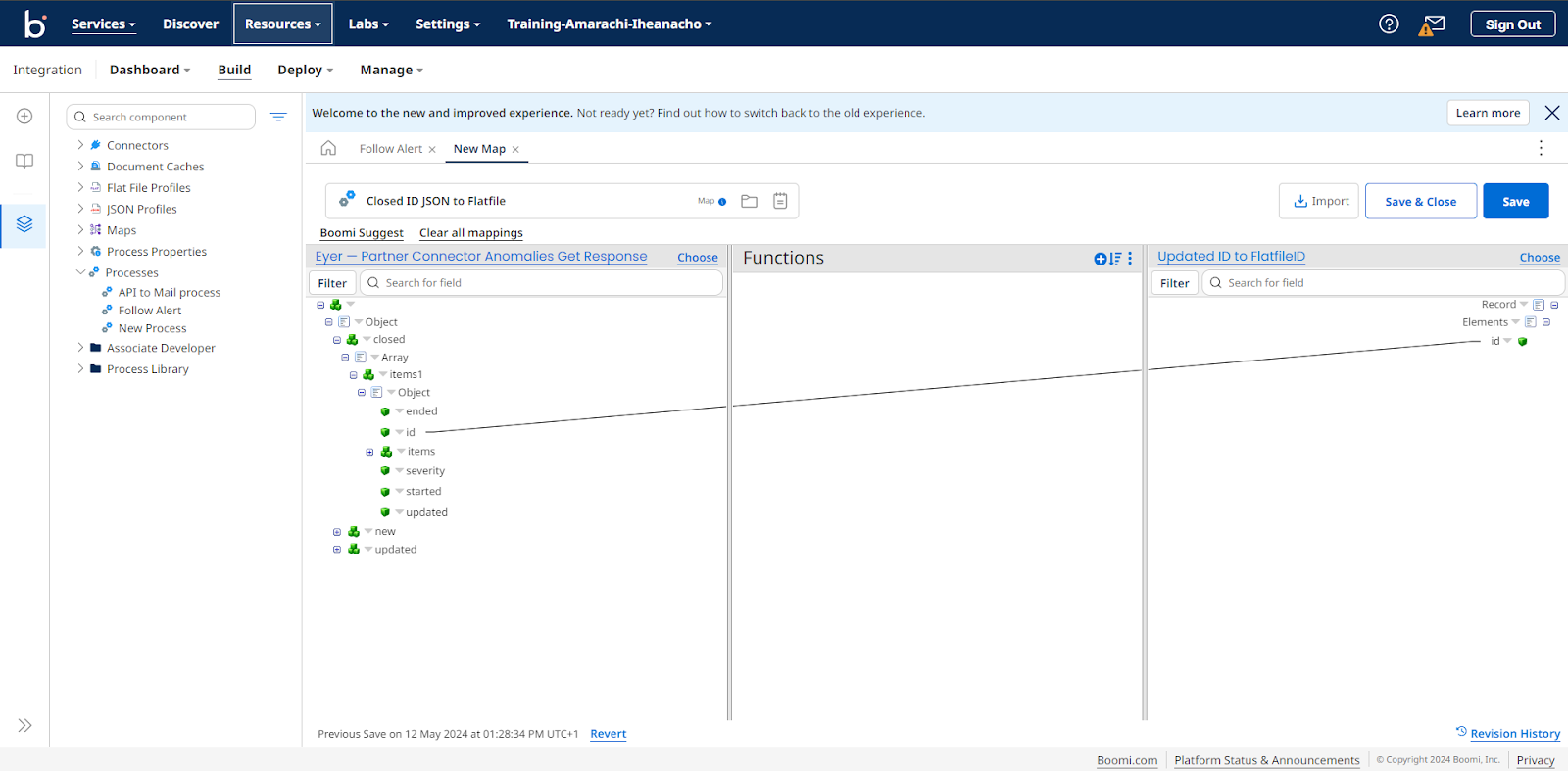This screenshot has width=1568, height=771.
Task: Click the Import button
Action: point(1319,201)
